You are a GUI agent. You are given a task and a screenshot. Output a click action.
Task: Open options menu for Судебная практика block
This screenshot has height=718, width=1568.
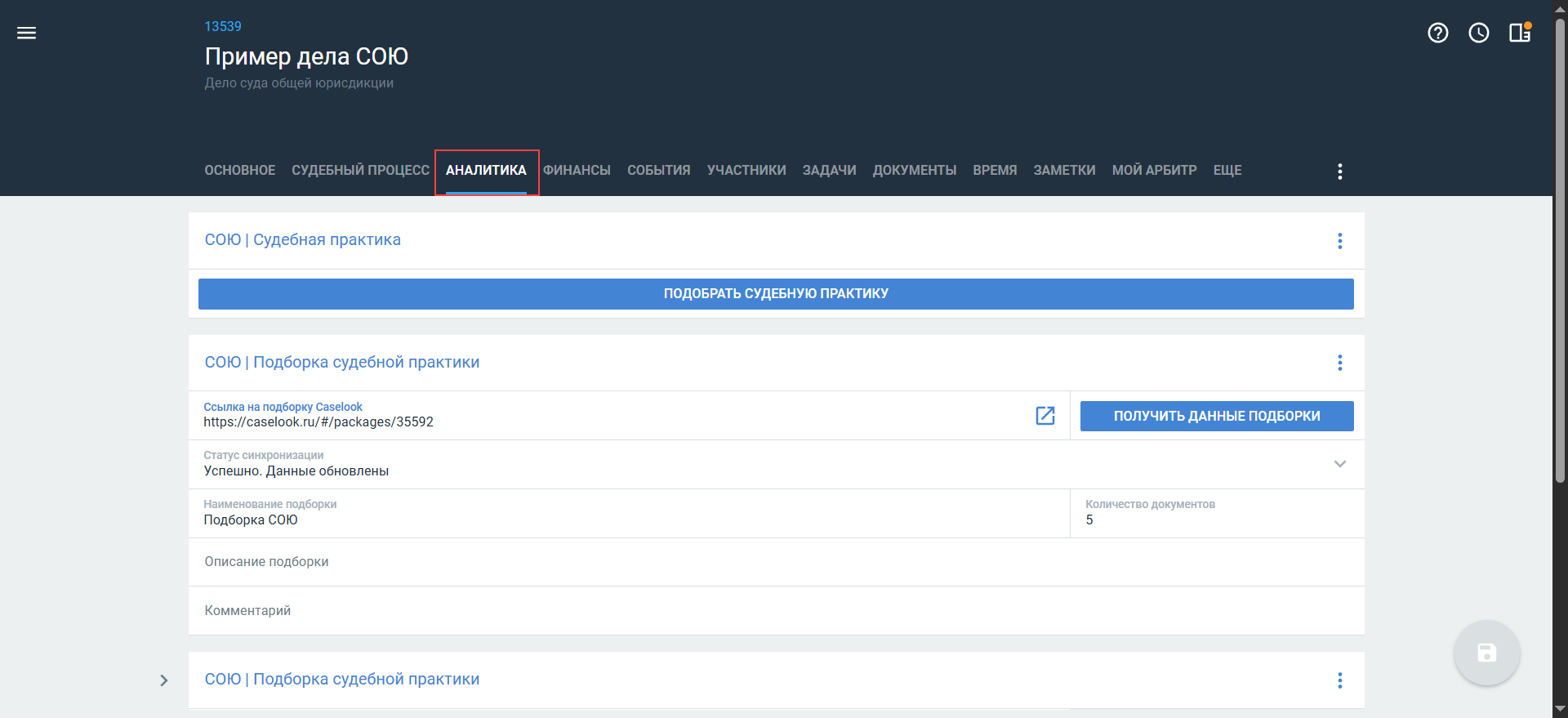pyautogui.click(x=1340, y=241)
